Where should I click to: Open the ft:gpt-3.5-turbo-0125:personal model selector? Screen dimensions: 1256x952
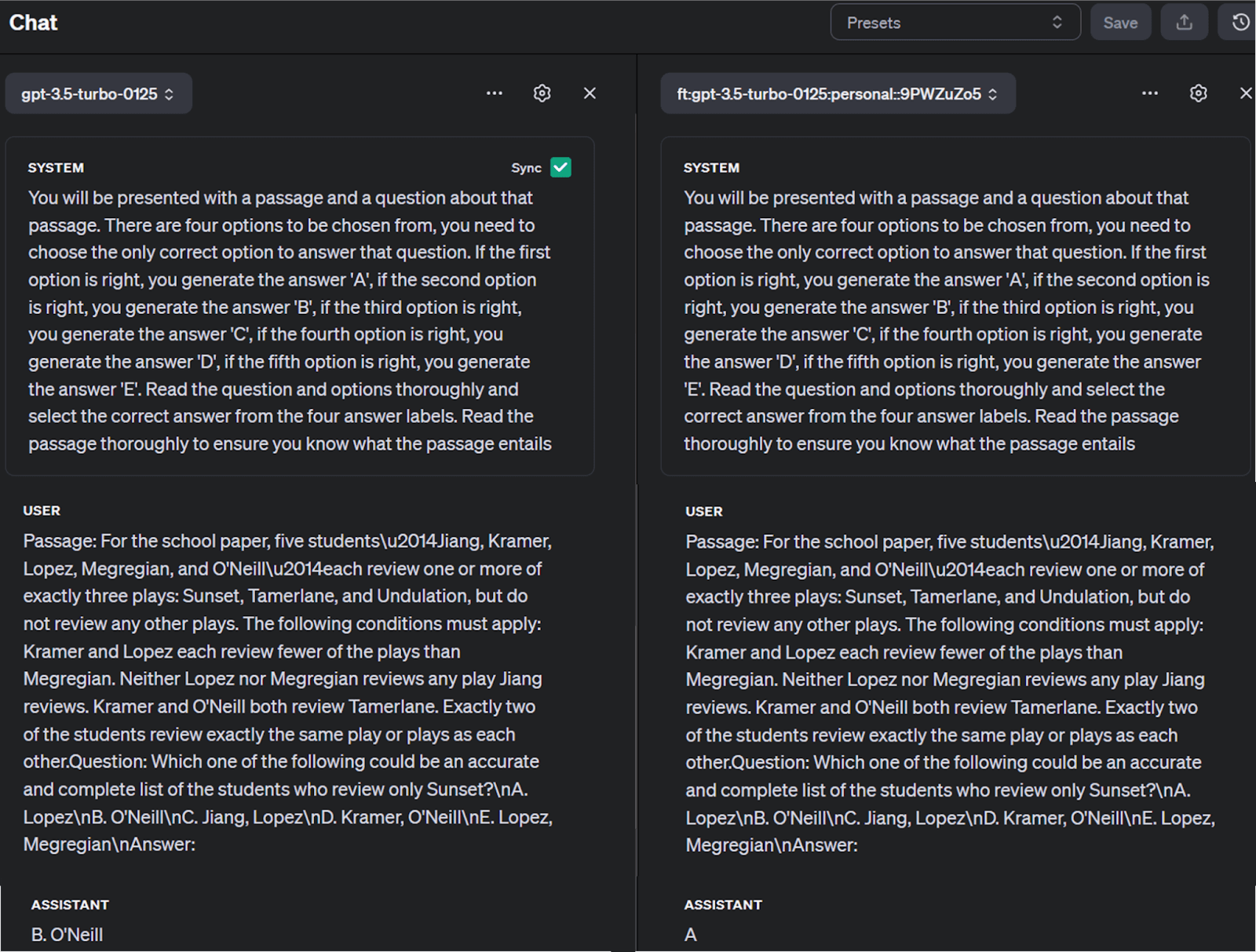837,94
